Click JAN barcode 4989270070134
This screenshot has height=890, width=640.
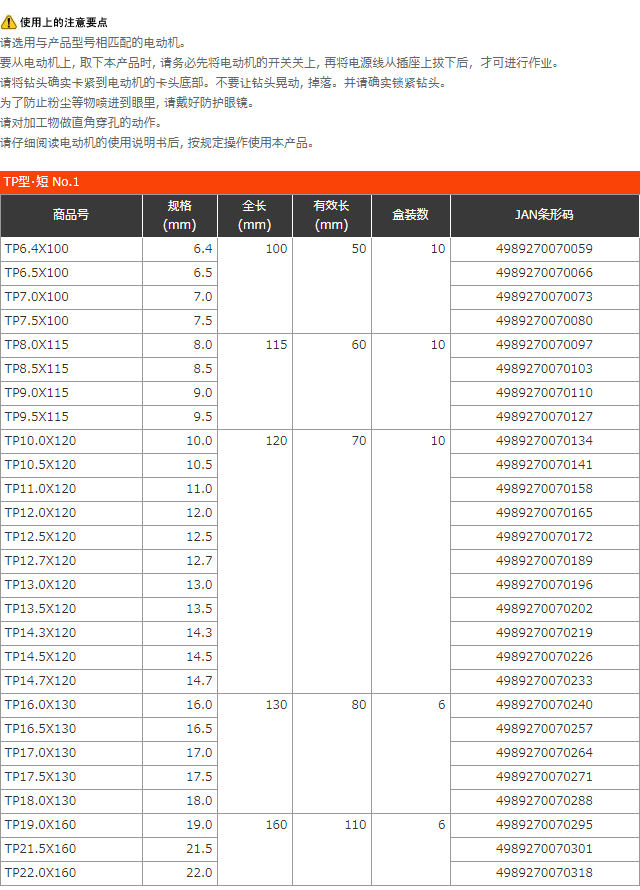[x=544, y=441]
